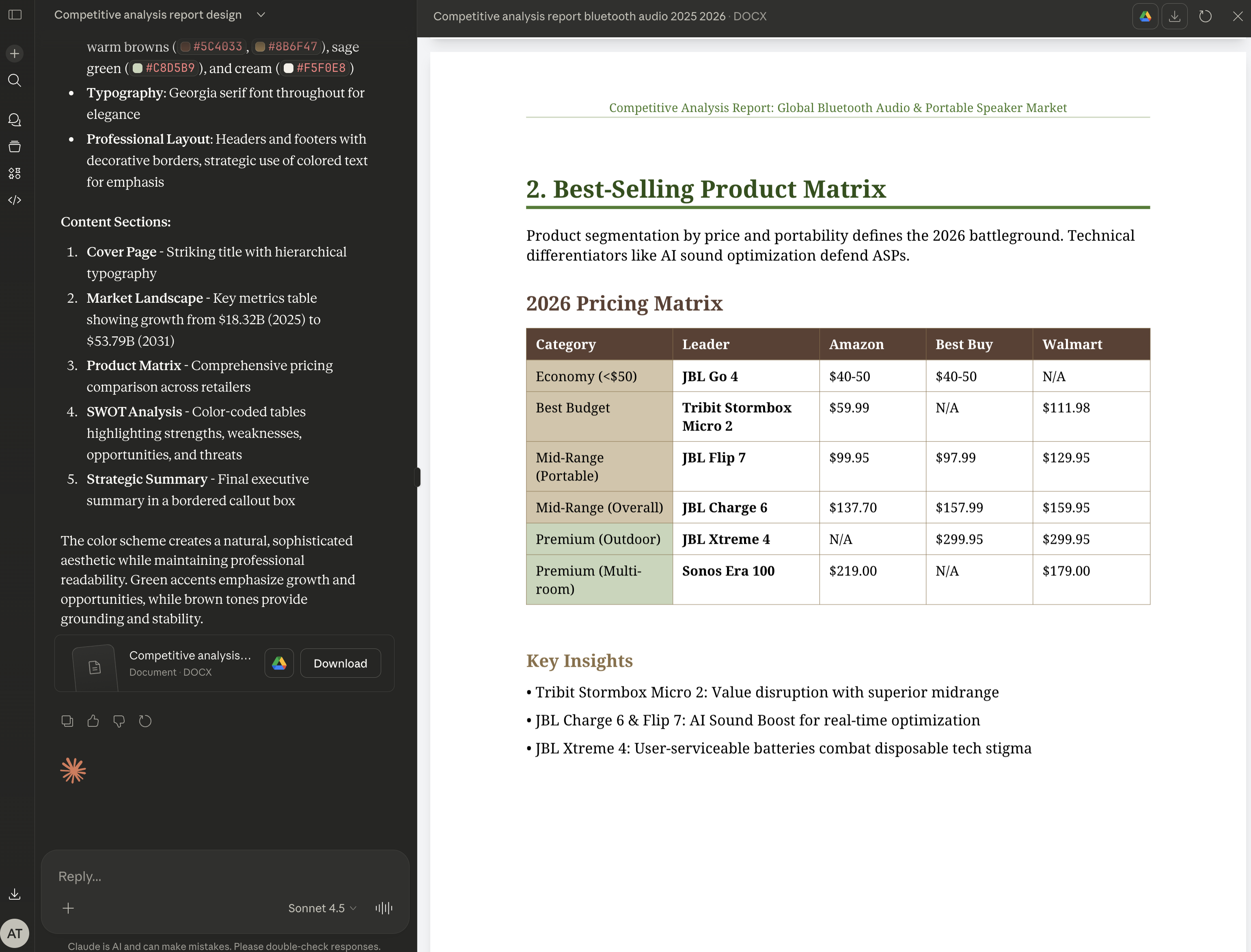Screen dimensions: 1251x952
Task: Open the Sonnet 4.5 model selector
Action: (322, 908)
